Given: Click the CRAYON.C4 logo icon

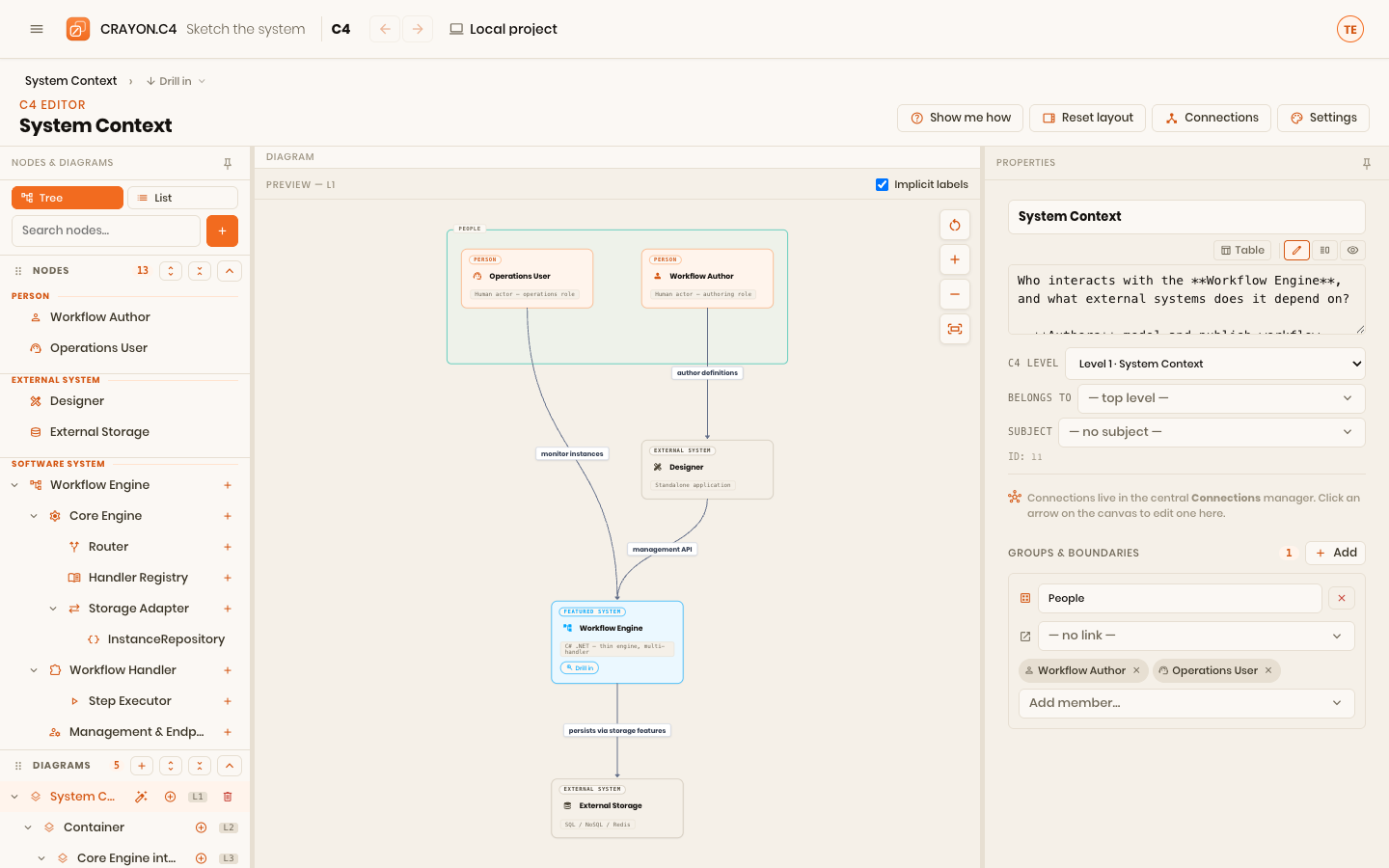Looking at the screenshot, I should [x=78, y=29].
